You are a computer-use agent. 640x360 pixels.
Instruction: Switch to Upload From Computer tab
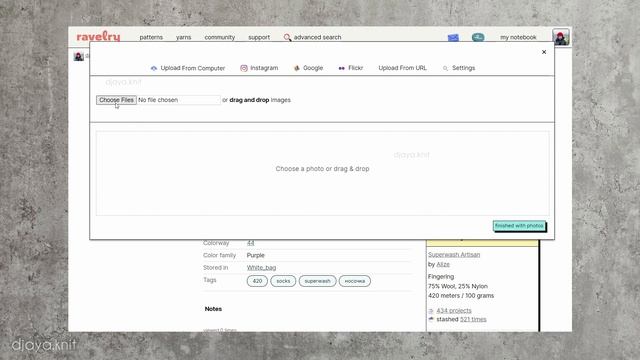[188, 68]
